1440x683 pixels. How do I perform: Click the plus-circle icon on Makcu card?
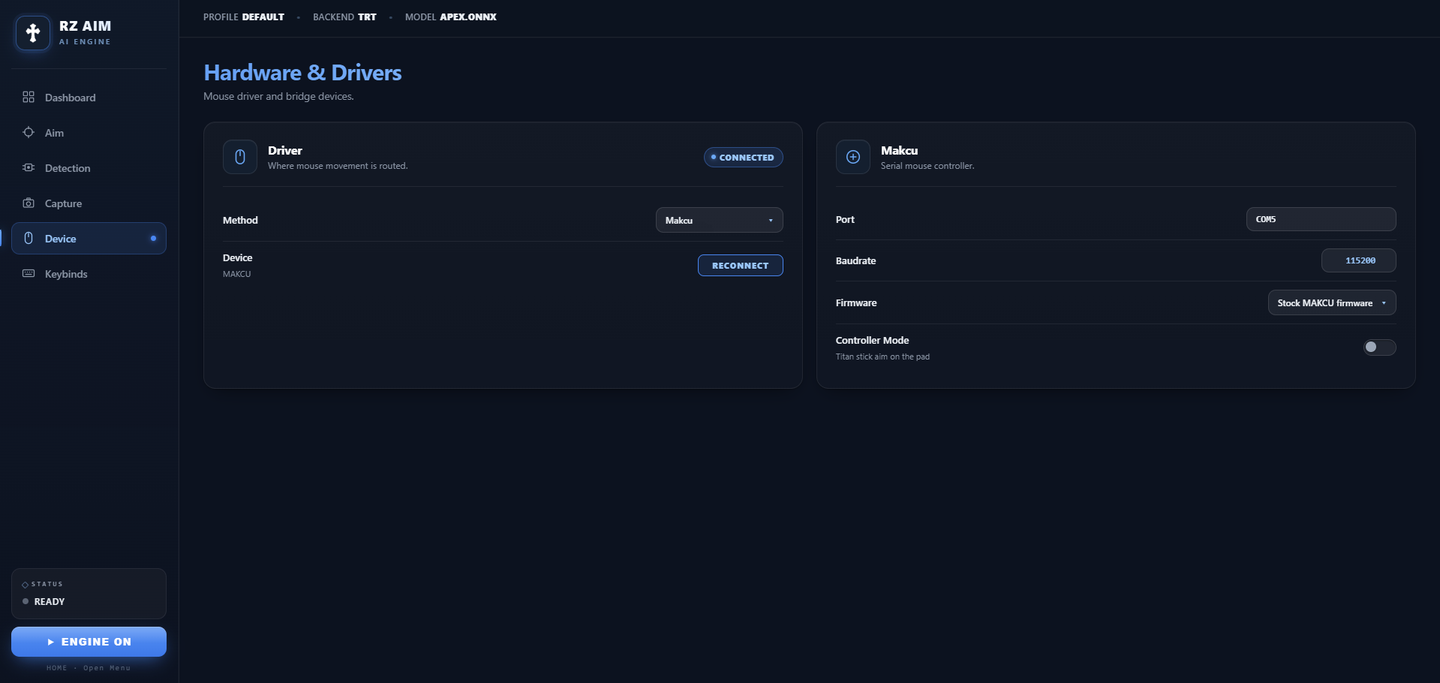pyautogui.click(x=853, y=157)
